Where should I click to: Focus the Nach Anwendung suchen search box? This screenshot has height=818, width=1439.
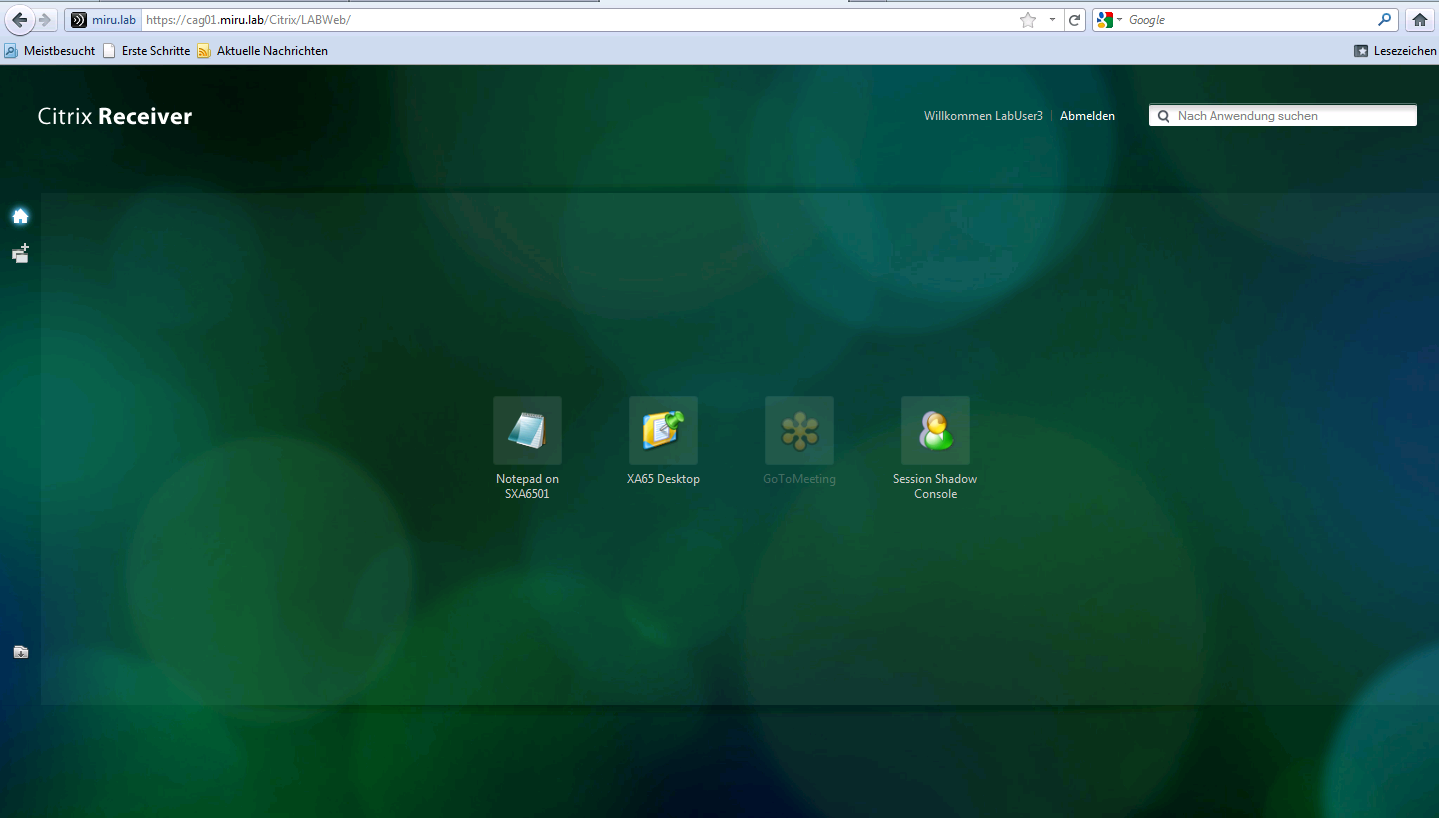click(1283, 116)
